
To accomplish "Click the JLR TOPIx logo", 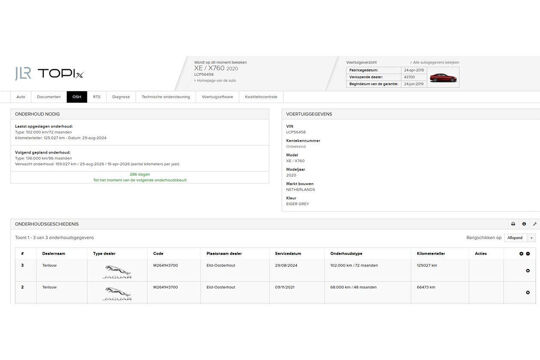I will pos(49,73).
